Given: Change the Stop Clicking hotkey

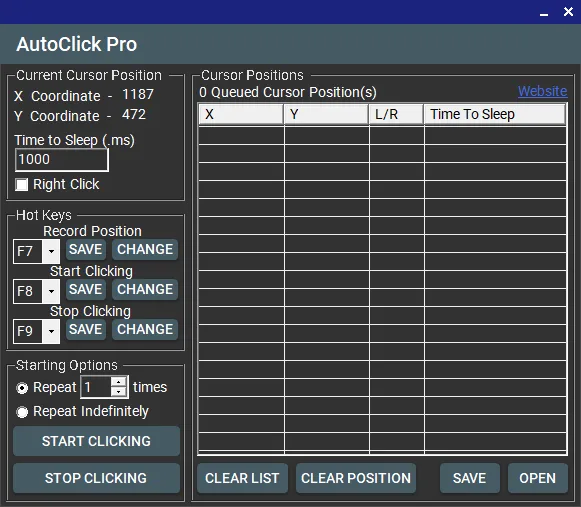Looking at the screenshot, I should 145,329.
